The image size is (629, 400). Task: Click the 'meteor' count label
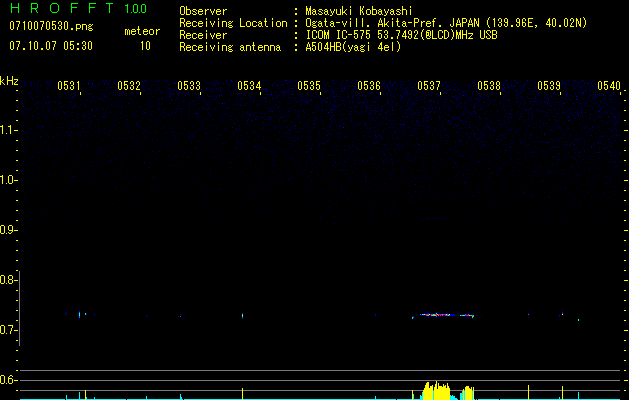(x=142, y=31)
